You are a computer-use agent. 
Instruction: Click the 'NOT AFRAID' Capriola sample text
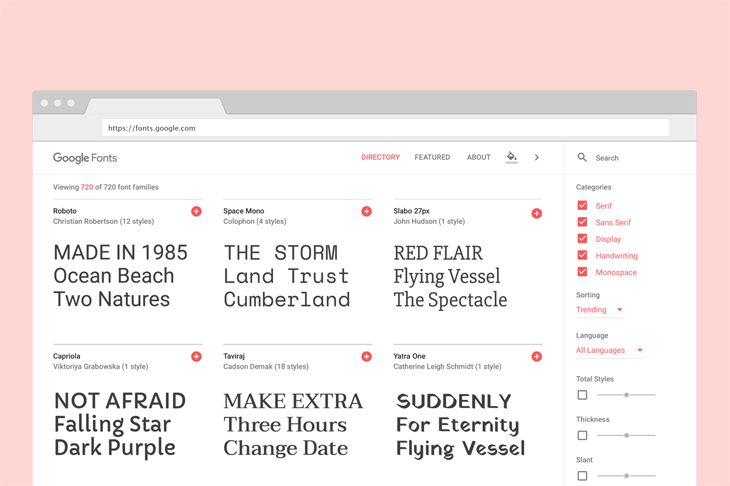coord(120,401)
